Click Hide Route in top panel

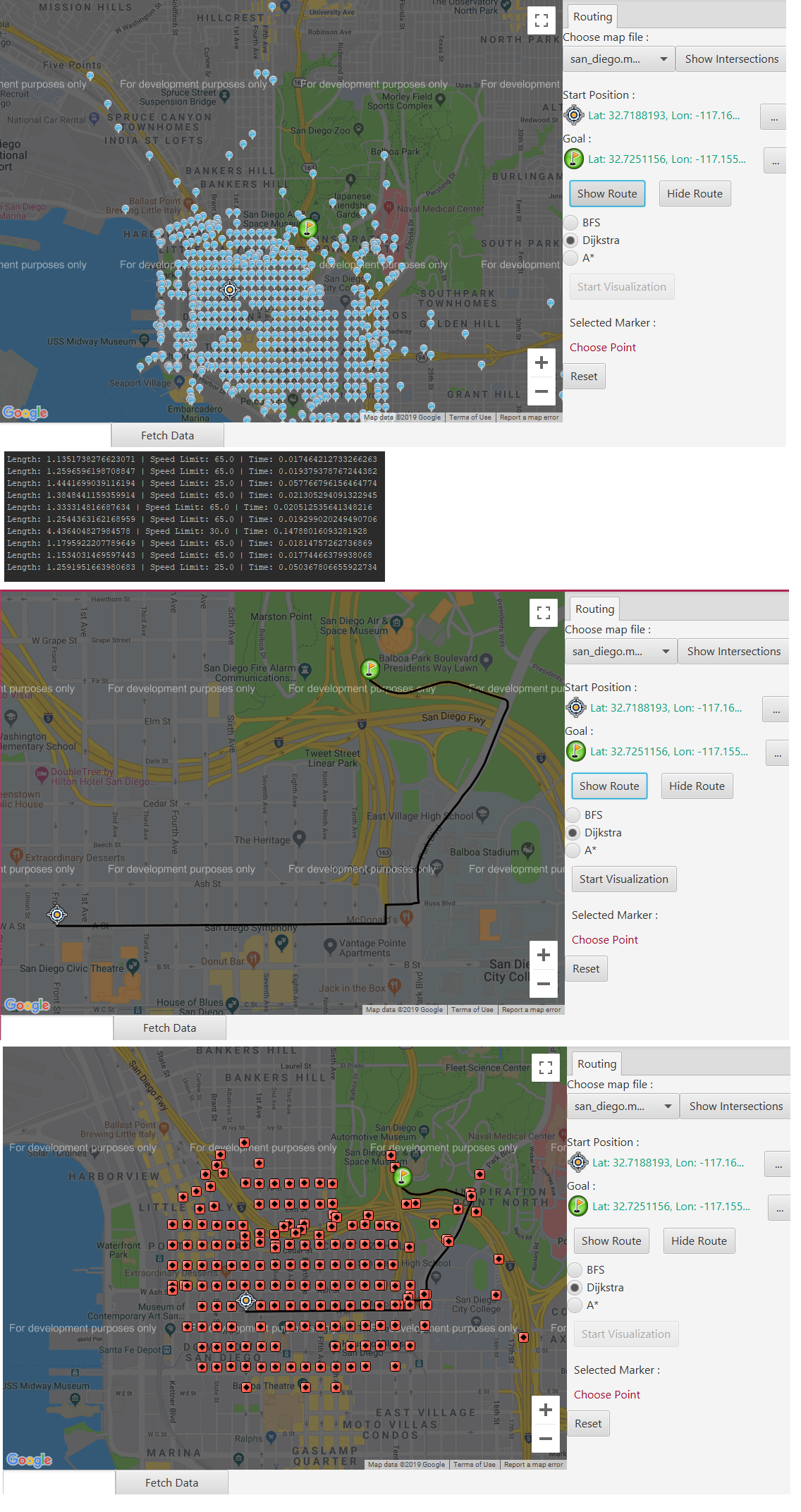pyautogui.click(x=695, y=194)
